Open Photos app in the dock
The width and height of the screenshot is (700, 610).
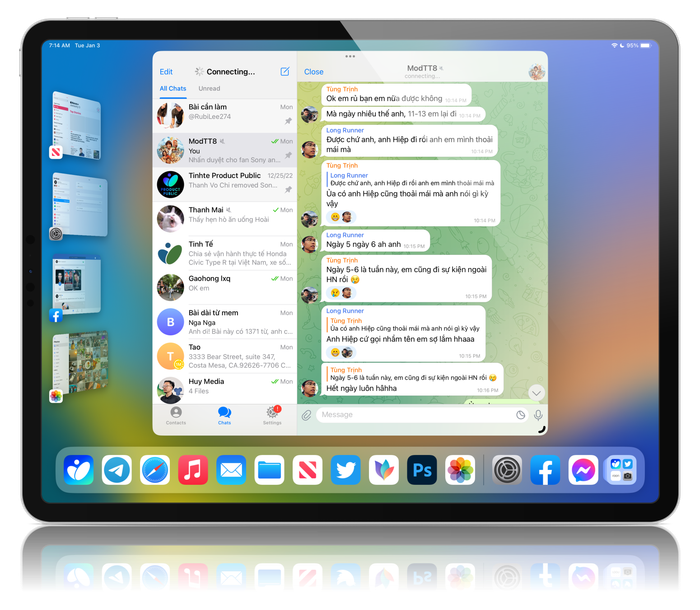tap(460, 470)
